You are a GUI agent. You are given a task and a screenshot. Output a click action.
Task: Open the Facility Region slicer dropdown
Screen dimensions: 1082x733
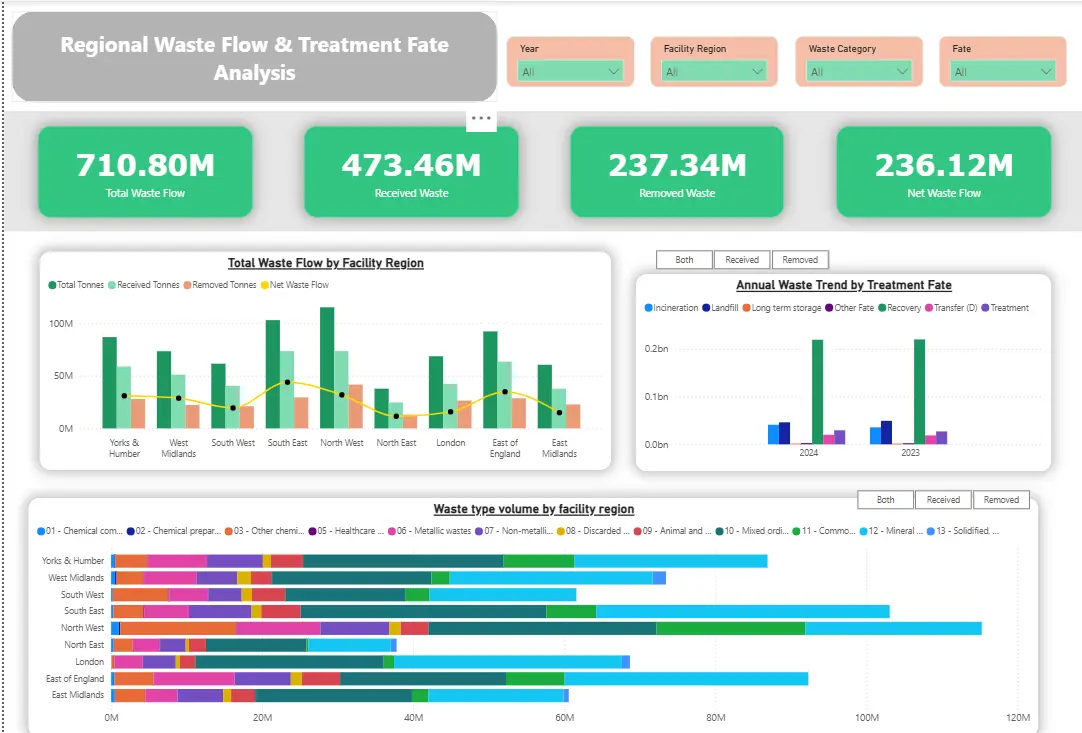coord(714,71)
